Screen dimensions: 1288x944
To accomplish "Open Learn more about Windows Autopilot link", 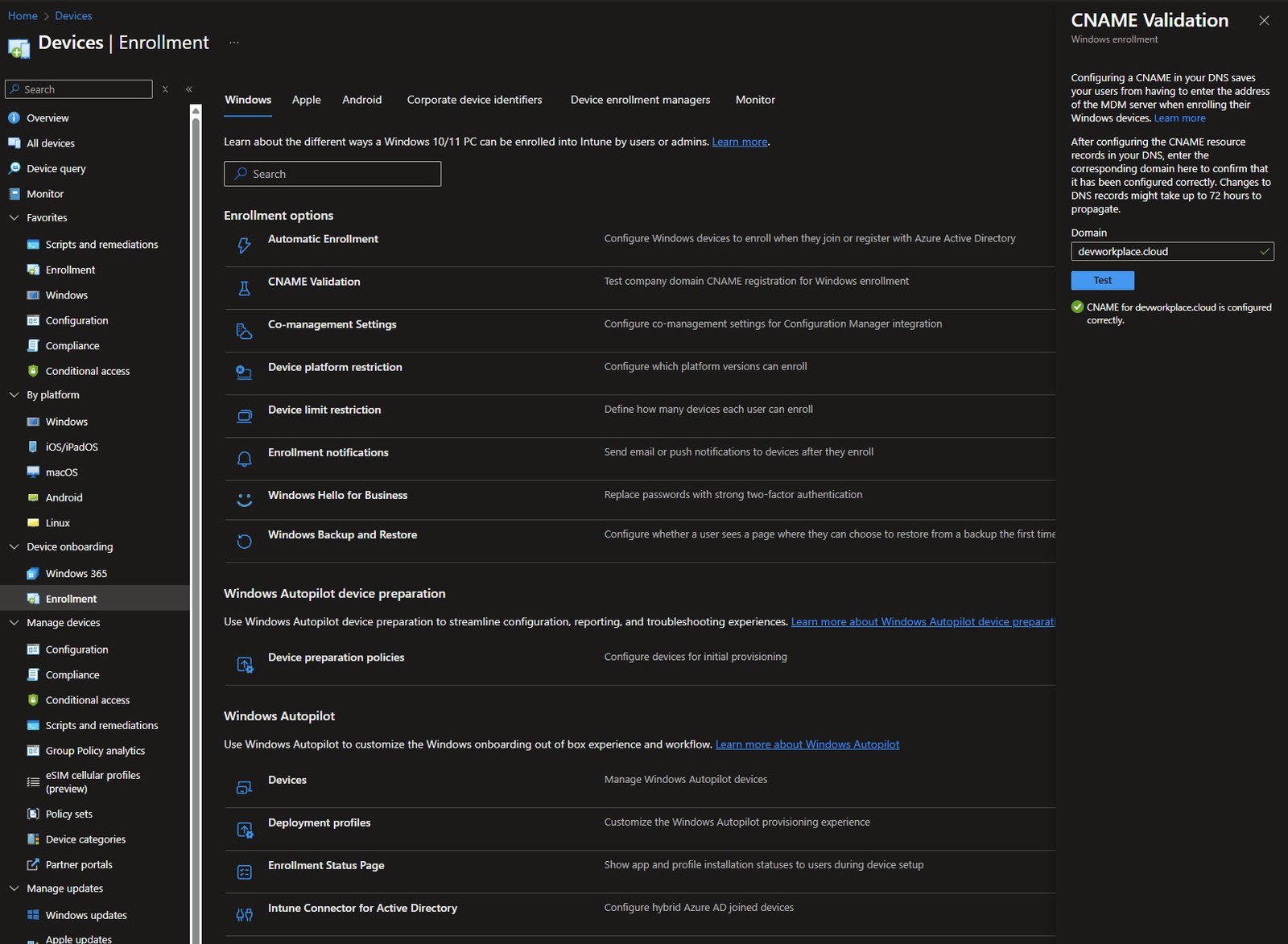I will pos(807,744).
